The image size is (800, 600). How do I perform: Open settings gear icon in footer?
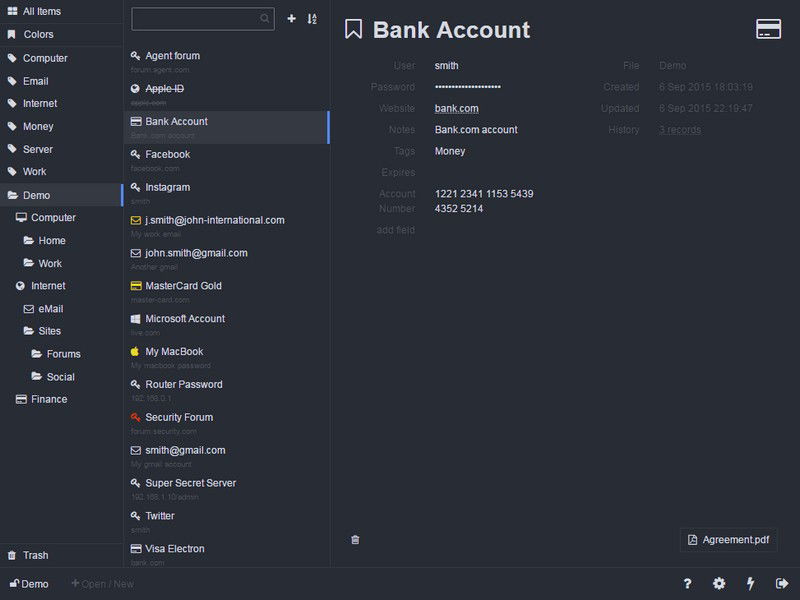click(x=719, y=583)
